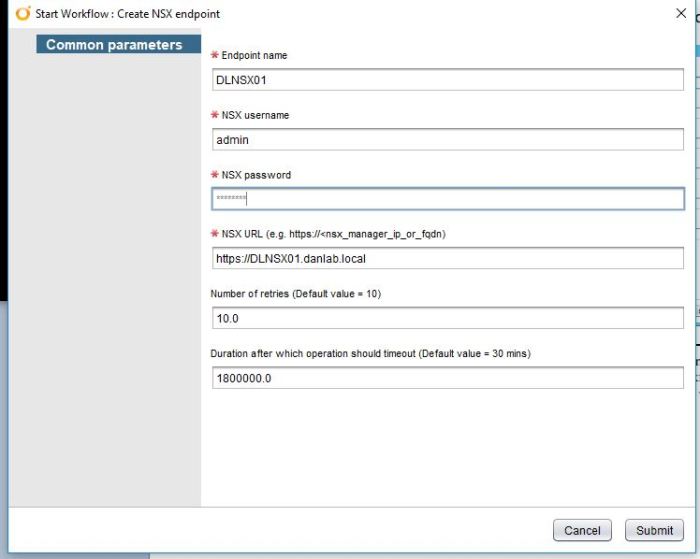Place cursor in the NSX password field
This screenshot has height=559, width=700.
click(447, 199)
